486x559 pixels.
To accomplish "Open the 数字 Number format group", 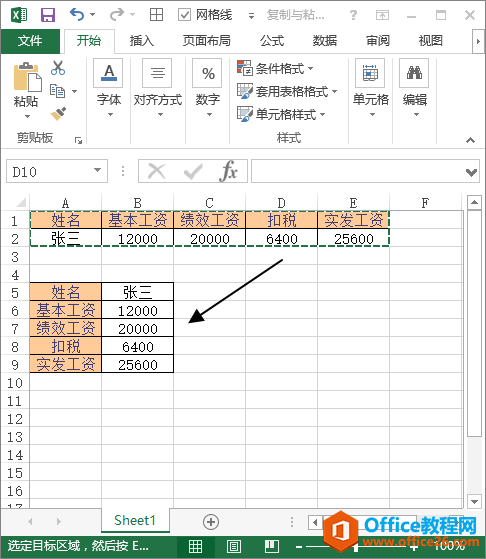I will [x=208, y=88].
